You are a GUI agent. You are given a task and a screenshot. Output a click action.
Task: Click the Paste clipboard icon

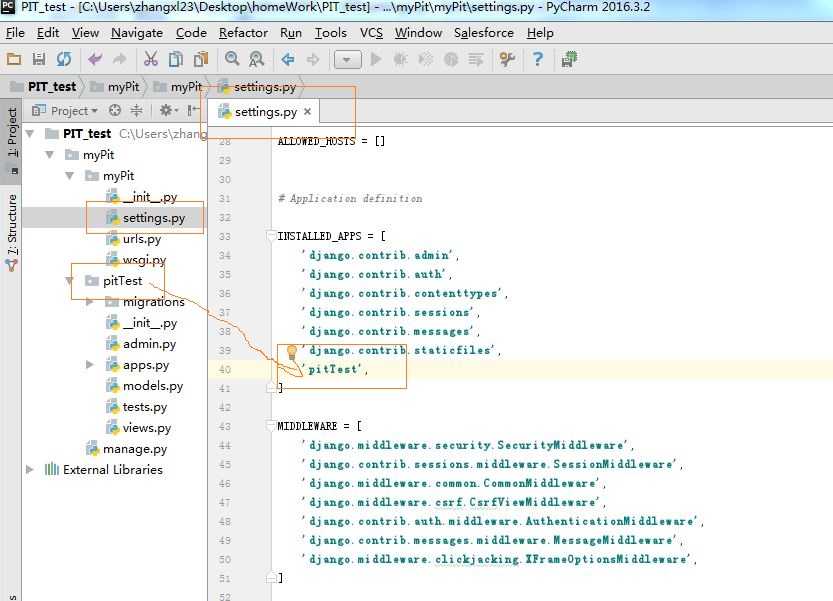[201, 59]
